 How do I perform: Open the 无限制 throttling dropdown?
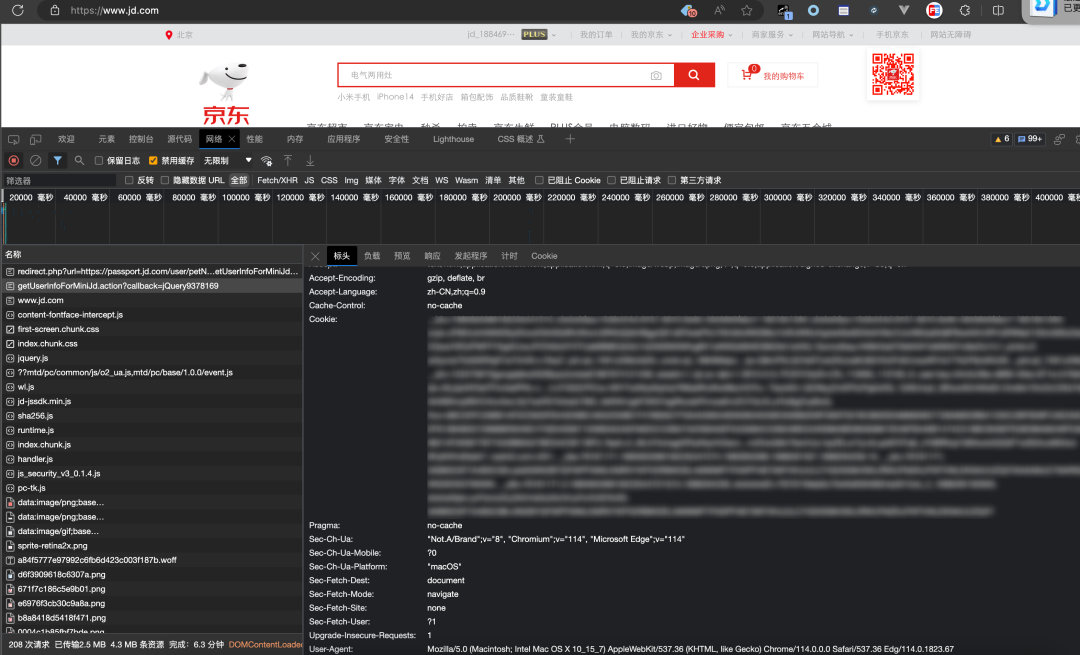click(x=227, y=160)
